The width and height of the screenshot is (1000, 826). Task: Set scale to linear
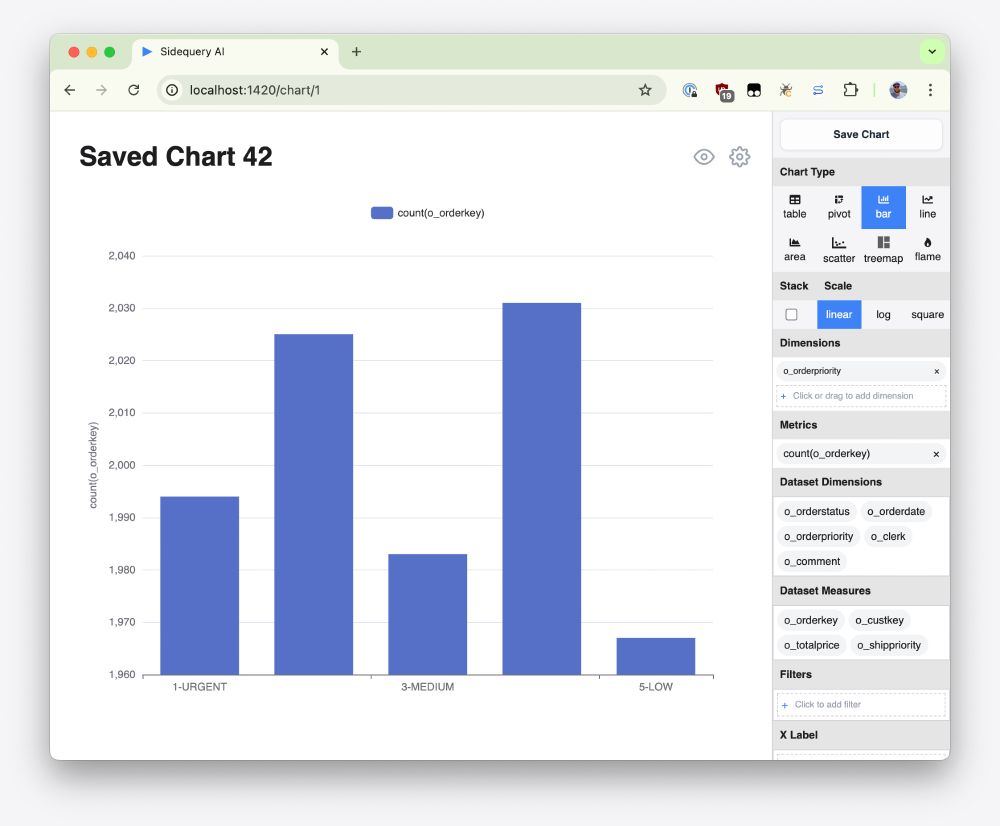tap(839, 314)
